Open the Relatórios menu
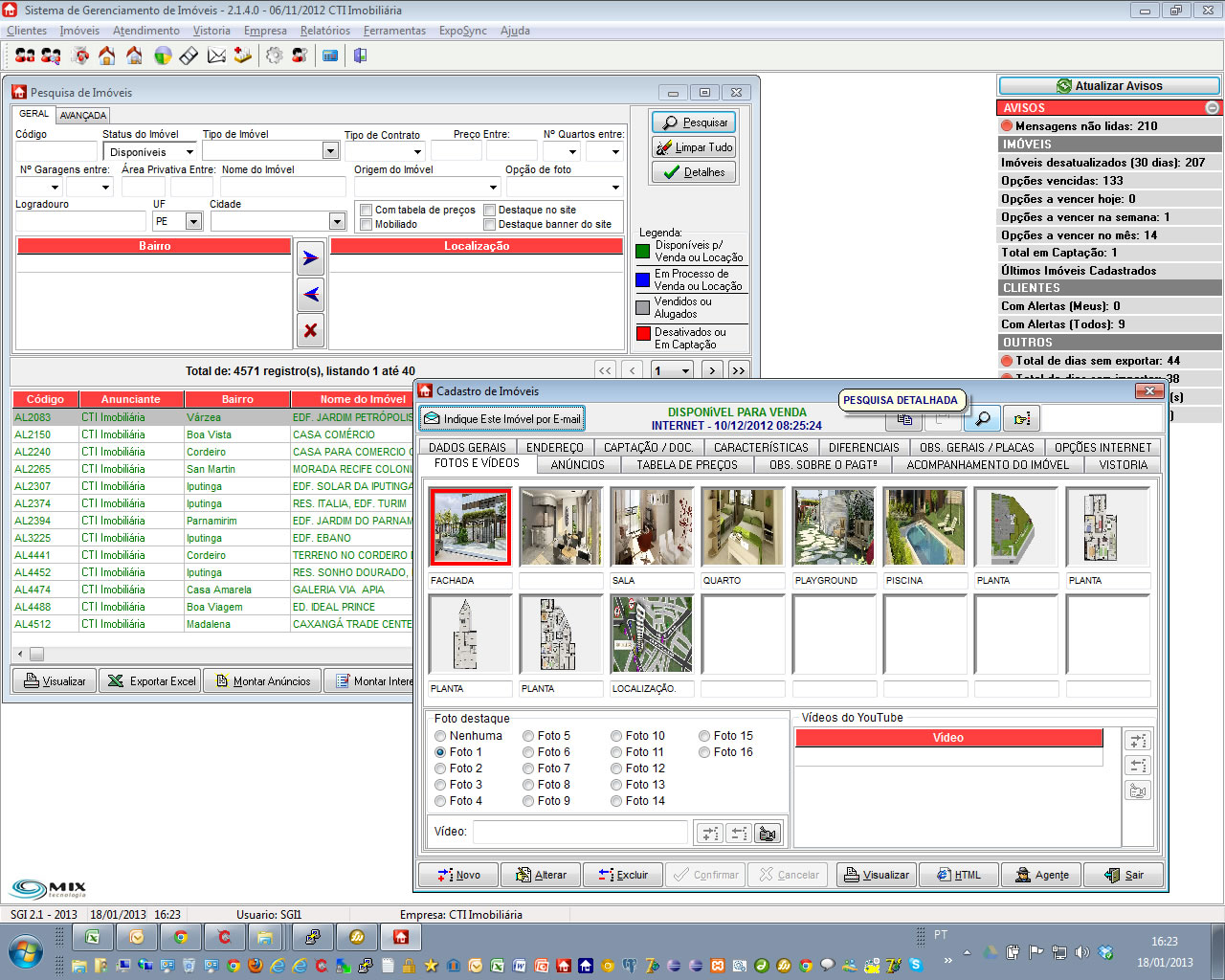Screen dimensions: 1225x980 point(324,31)
